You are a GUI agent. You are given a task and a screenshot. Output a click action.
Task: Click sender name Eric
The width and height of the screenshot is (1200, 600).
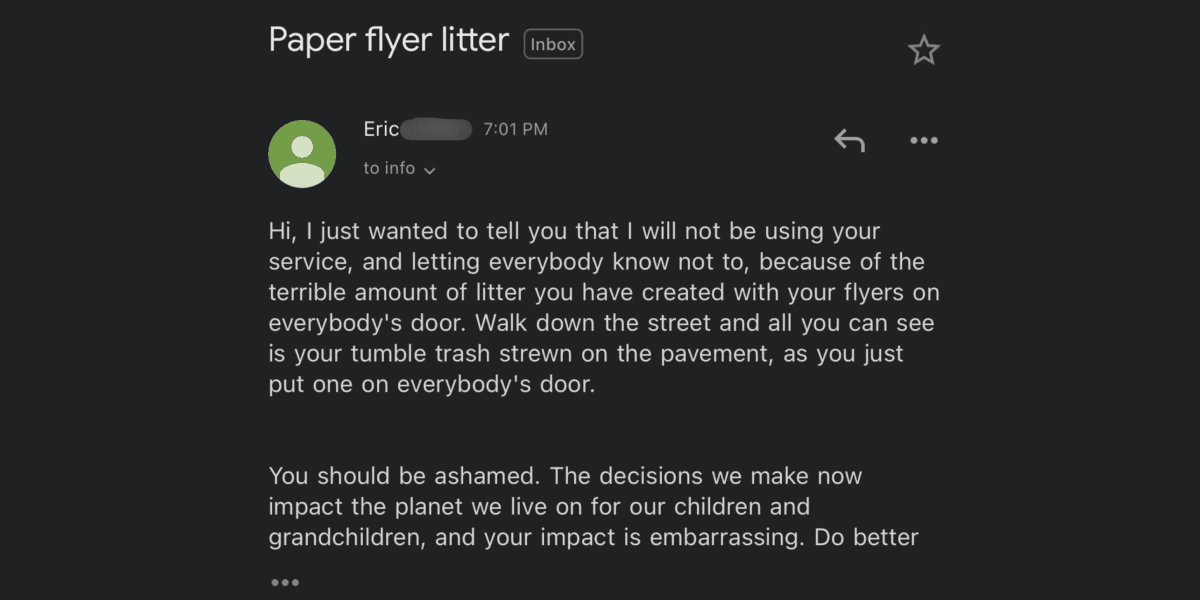coord(381,129)
